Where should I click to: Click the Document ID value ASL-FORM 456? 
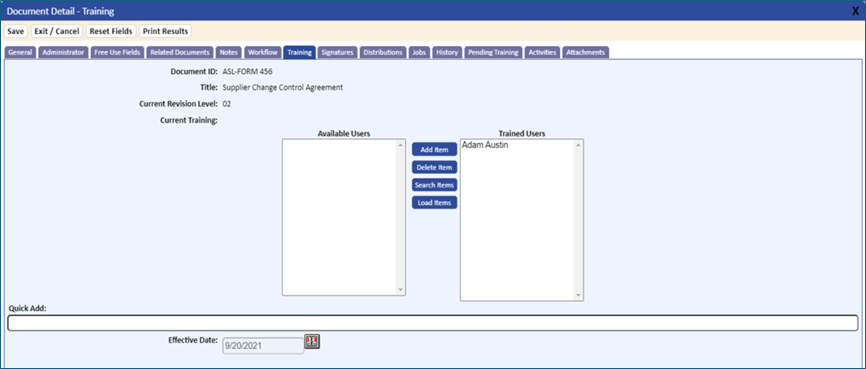click(x=247, y=71)
